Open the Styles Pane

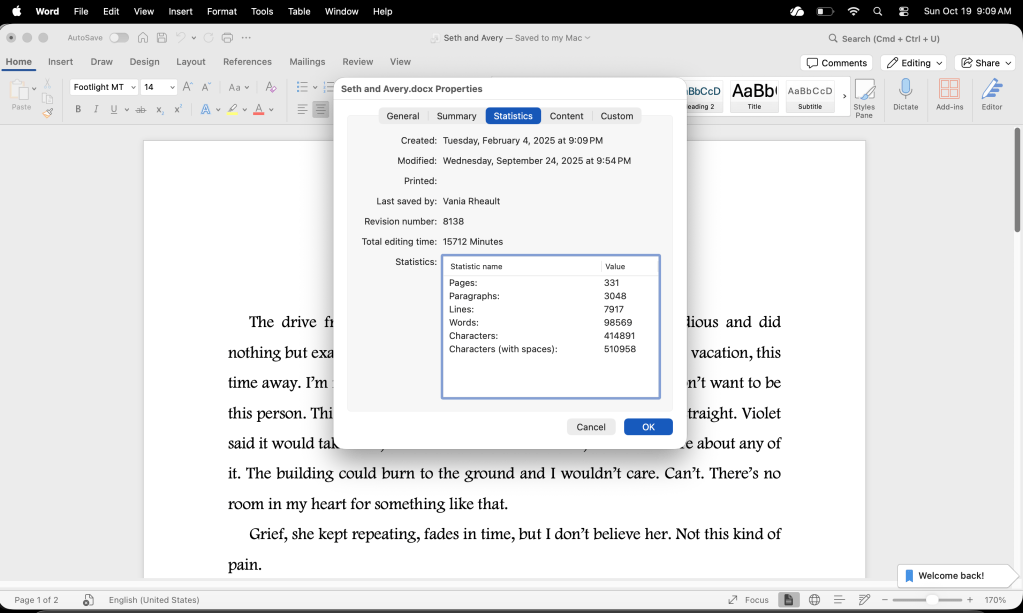coord(866,97)
